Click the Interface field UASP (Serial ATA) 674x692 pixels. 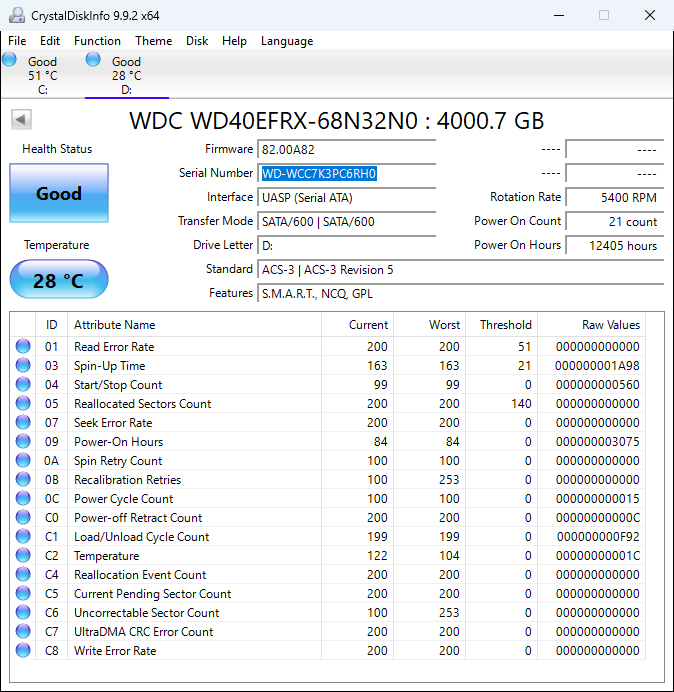(346, 197)
